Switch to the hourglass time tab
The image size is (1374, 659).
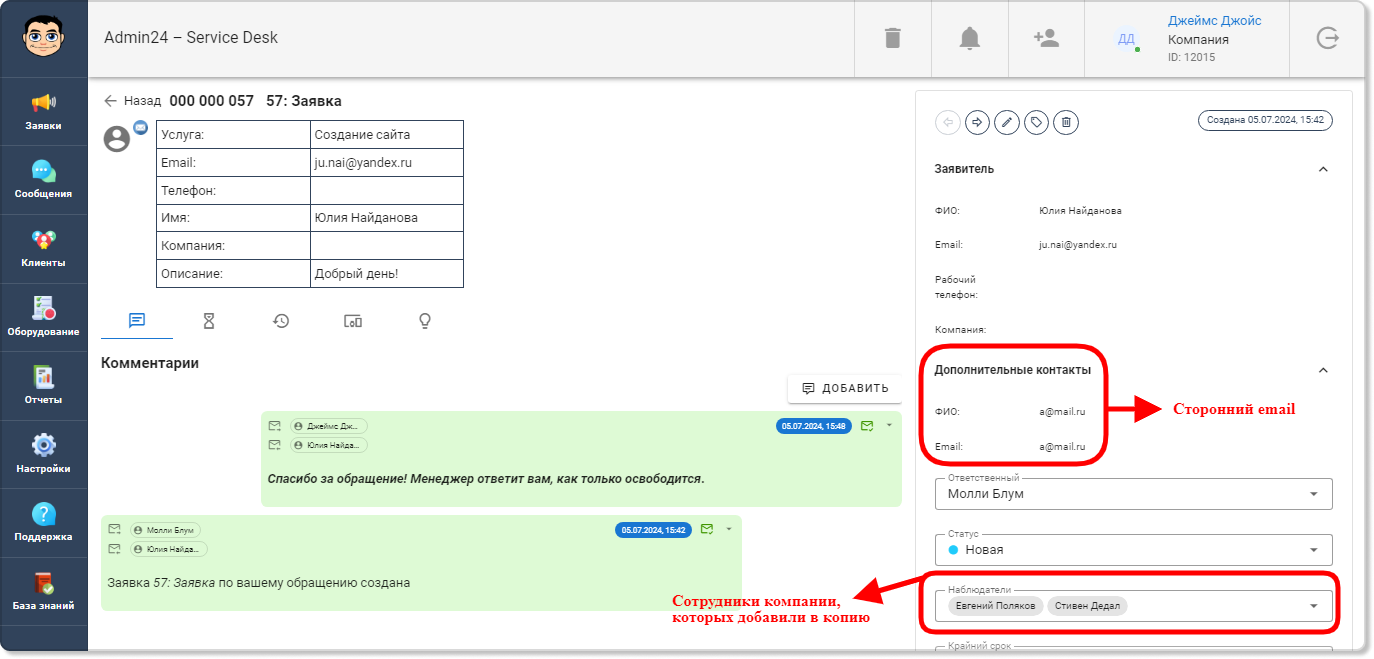pos(209,321)
